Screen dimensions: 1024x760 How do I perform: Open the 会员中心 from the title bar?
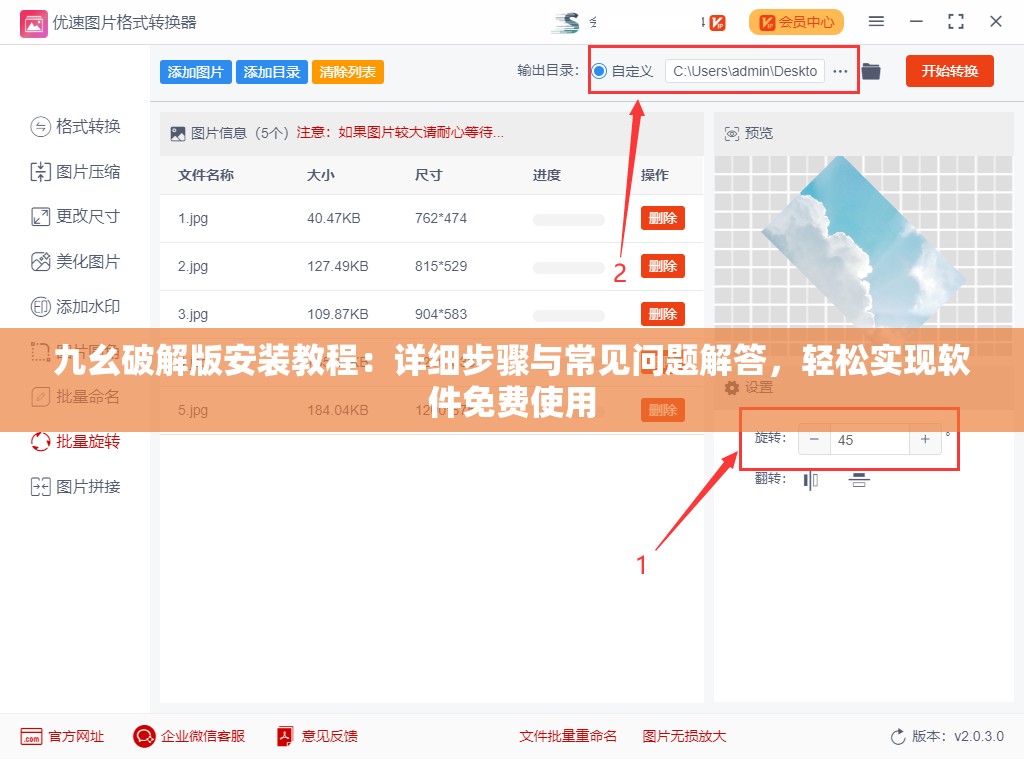tap(796, 21)
